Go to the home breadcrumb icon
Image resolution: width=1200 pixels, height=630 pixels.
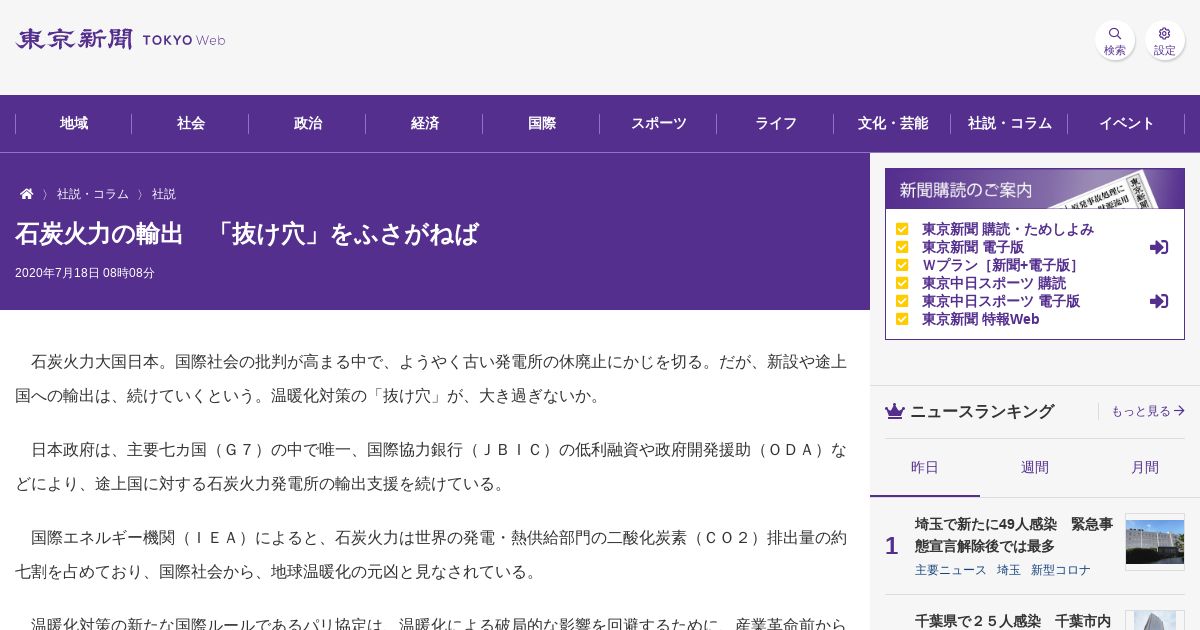tap(27, 194)
